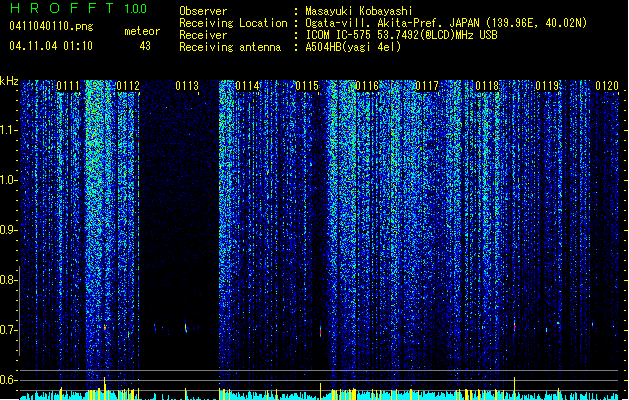Image resolution: width=629 pixels, height=400 pixels.
Task: Click the kHz axis label
Action: [9, 81]
